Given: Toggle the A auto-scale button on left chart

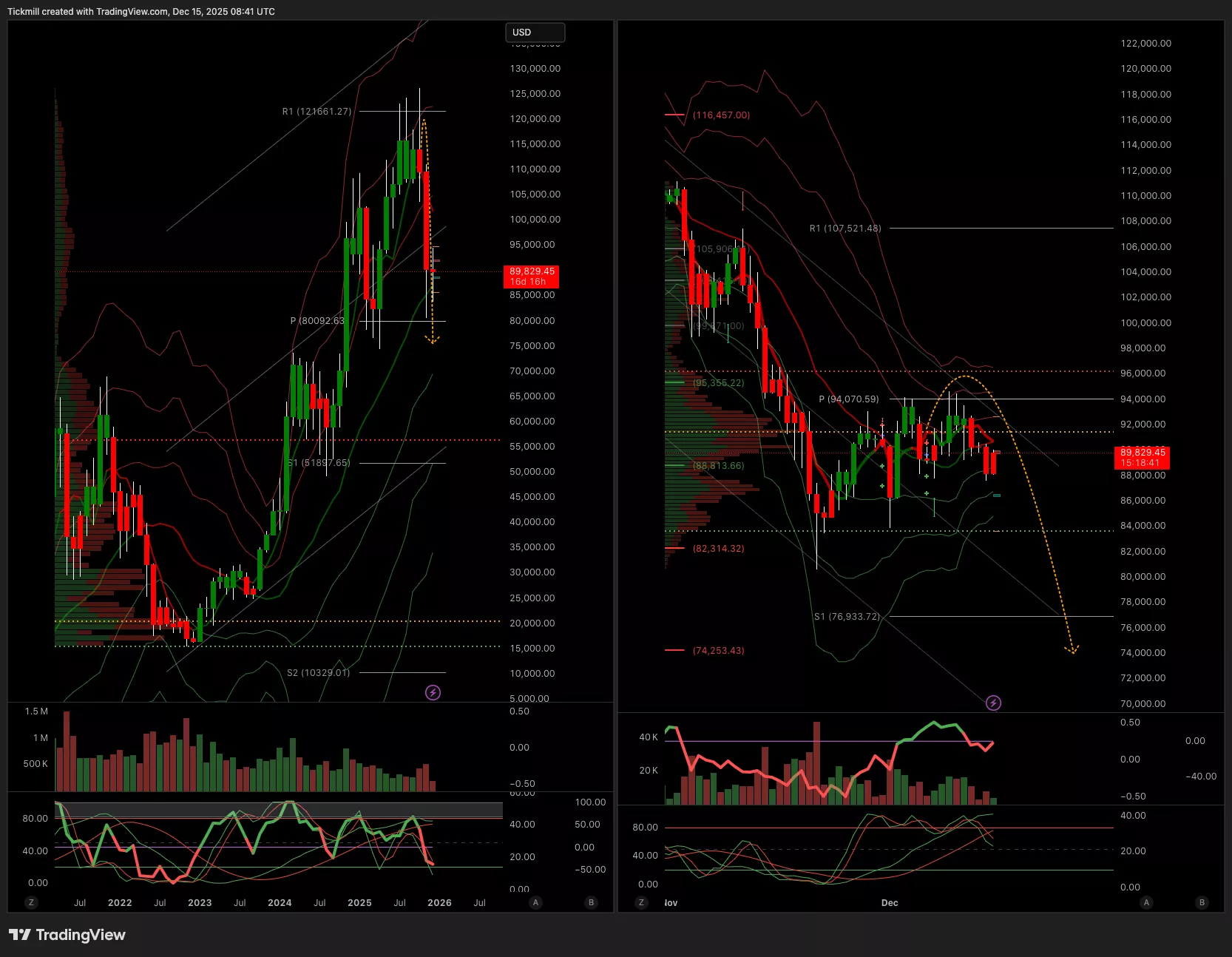Looking at the screenshot, I should (x=535, y=902).
